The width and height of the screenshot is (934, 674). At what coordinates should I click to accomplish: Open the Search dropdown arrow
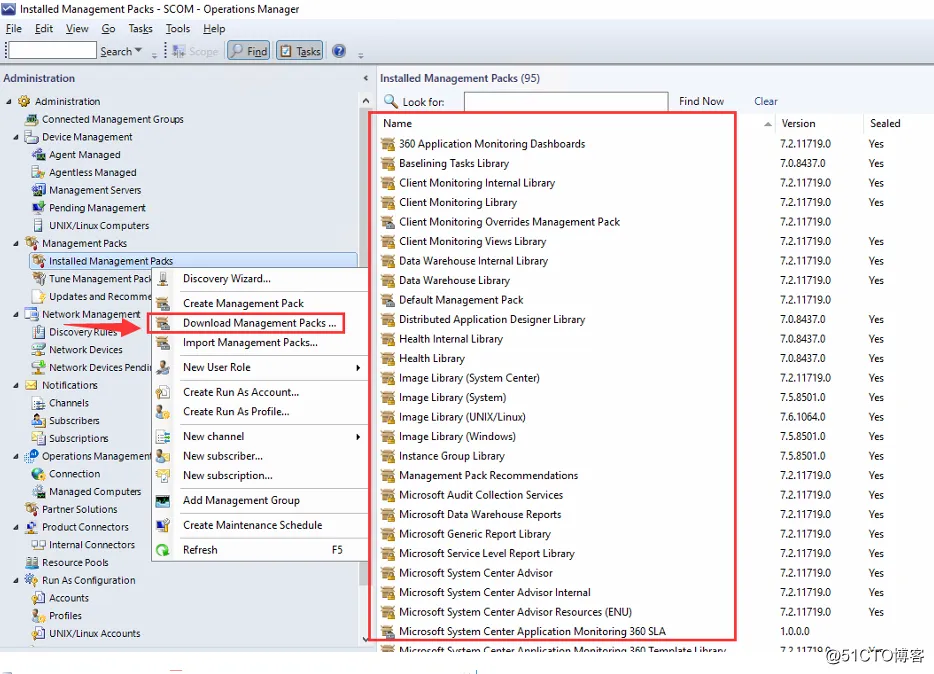click(139, 51)
